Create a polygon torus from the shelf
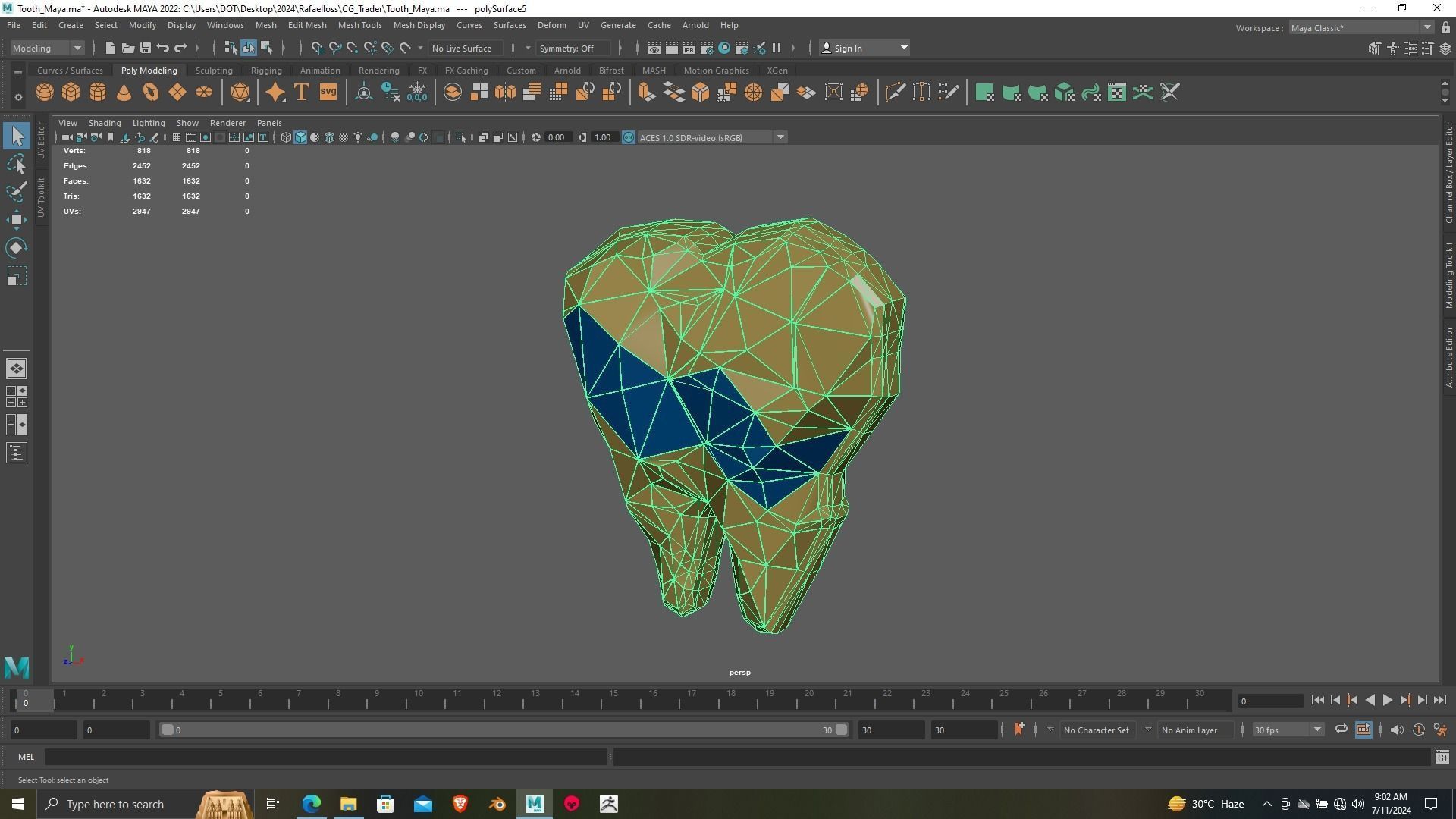The image size is (1456, 819). pyautogui.click(x=151, y=93)
